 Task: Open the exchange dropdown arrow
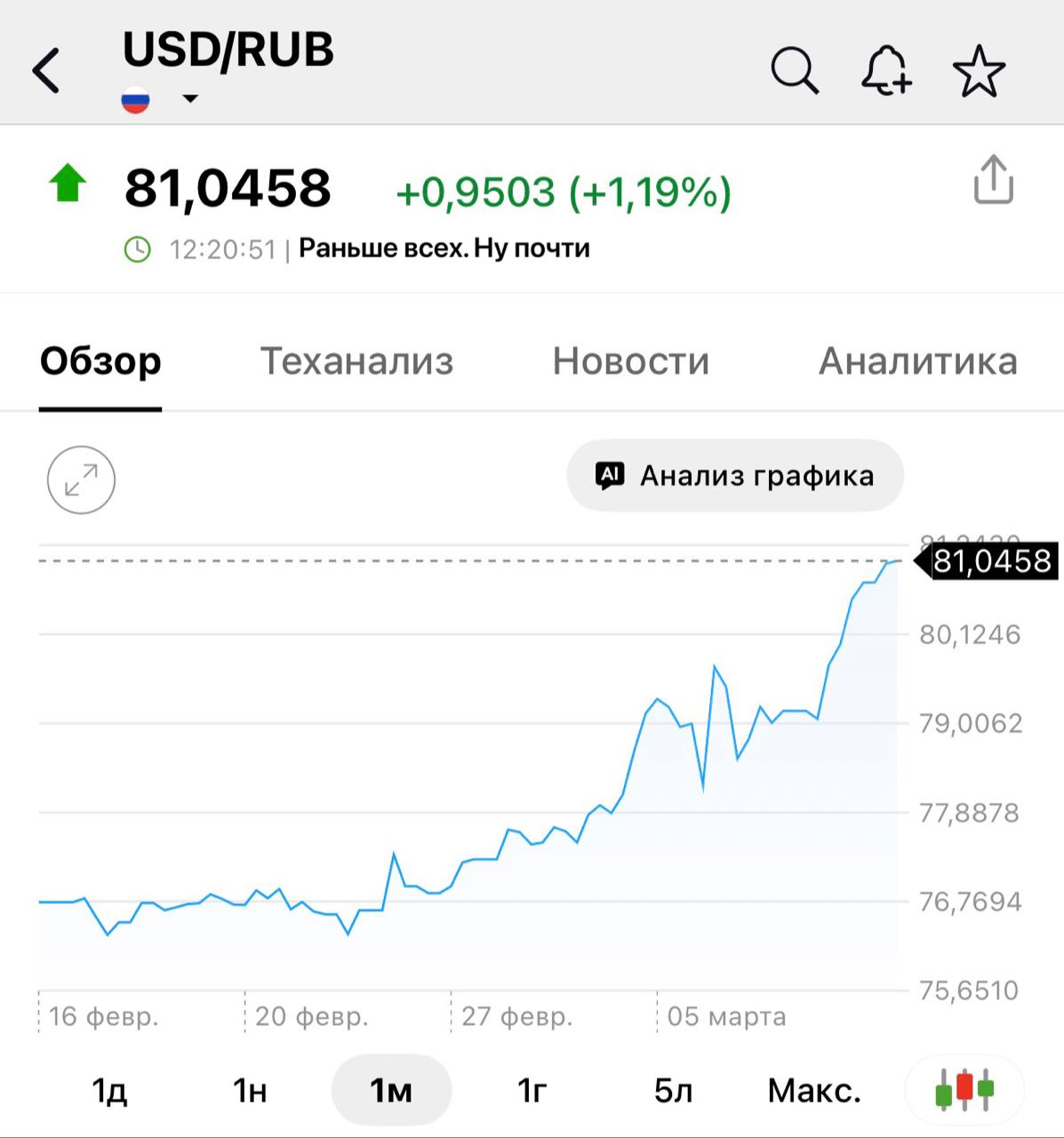pos(189,99)
